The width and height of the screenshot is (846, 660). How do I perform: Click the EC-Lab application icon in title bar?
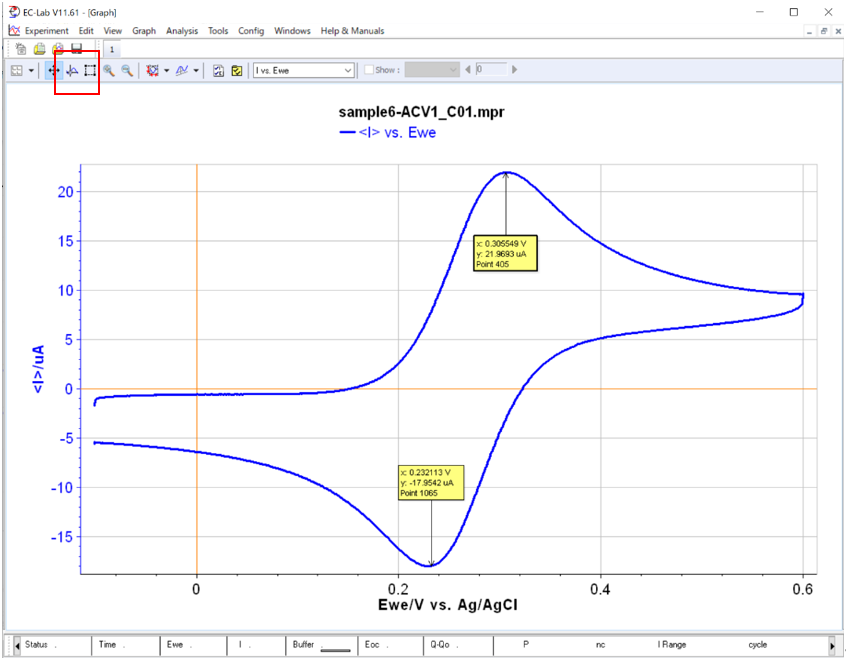click(x=13, y=12)
